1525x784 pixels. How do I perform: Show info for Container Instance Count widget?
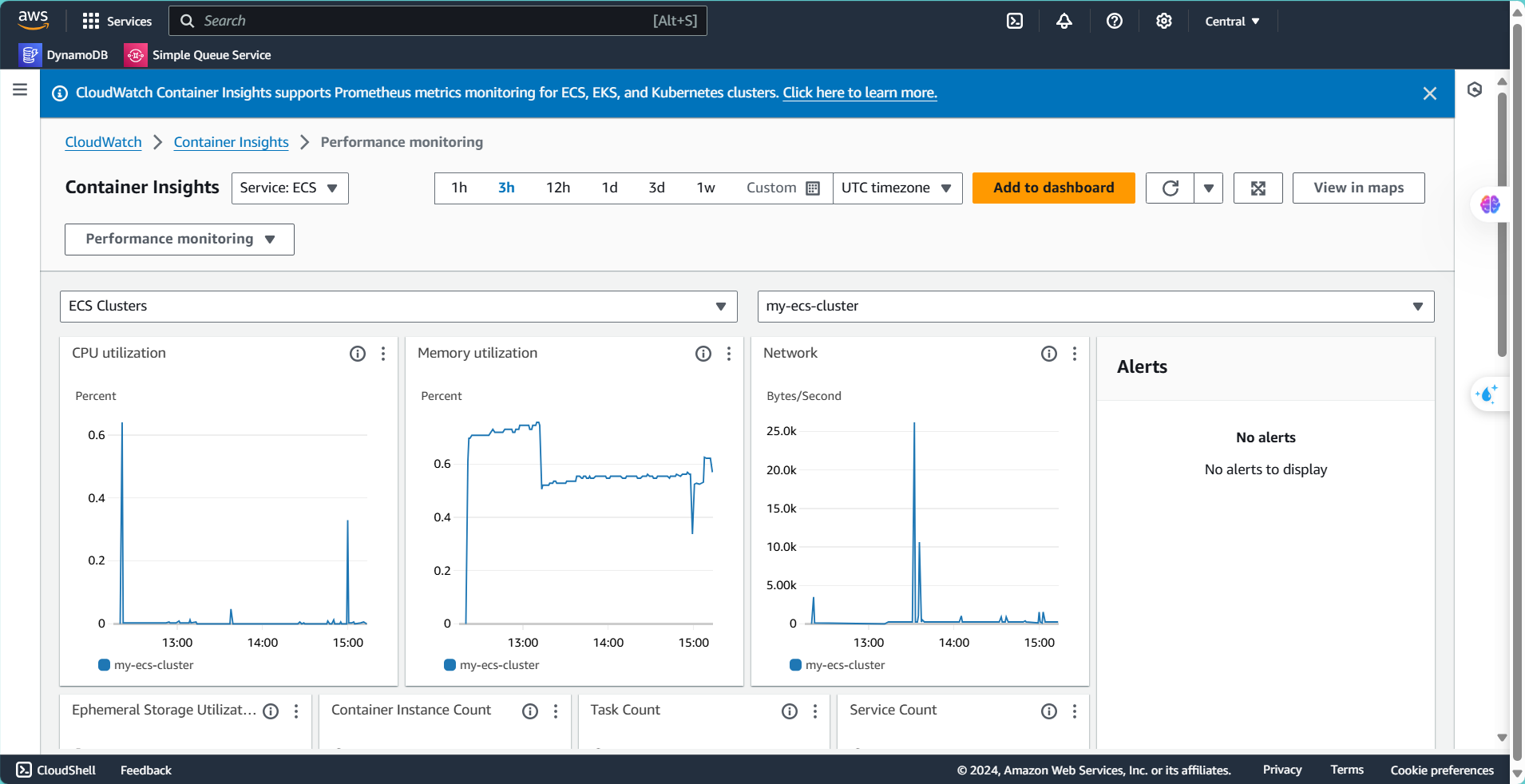coord(530,711)
